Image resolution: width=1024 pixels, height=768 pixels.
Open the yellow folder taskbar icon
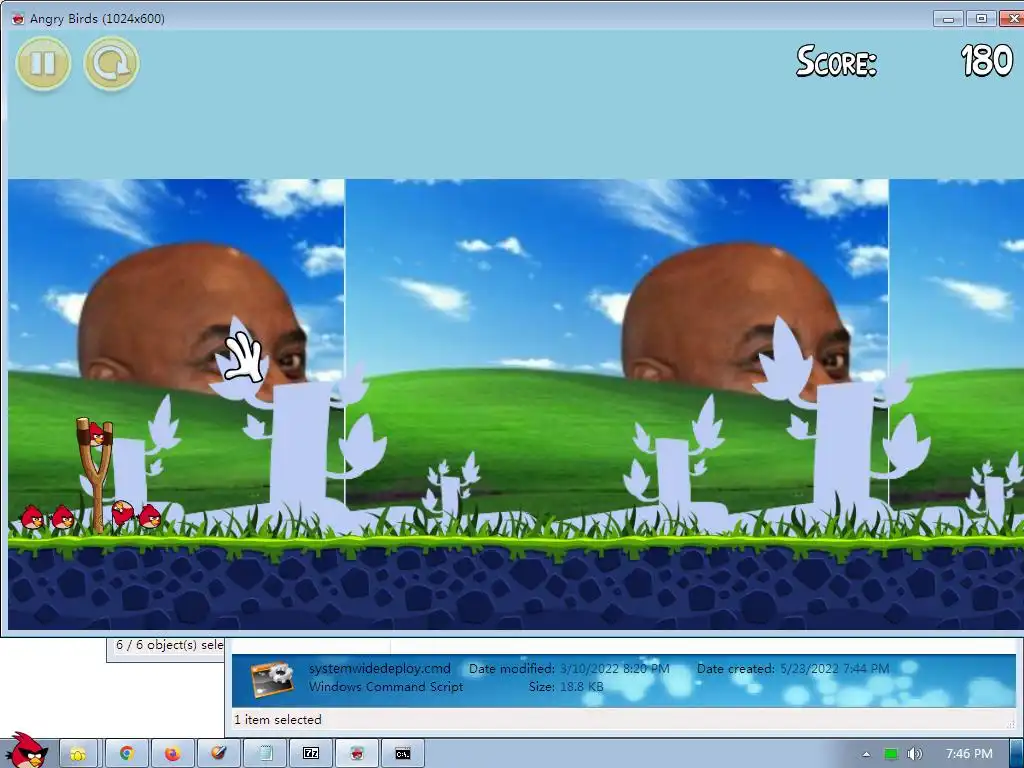pyautogui.click(x=78, y=754)
